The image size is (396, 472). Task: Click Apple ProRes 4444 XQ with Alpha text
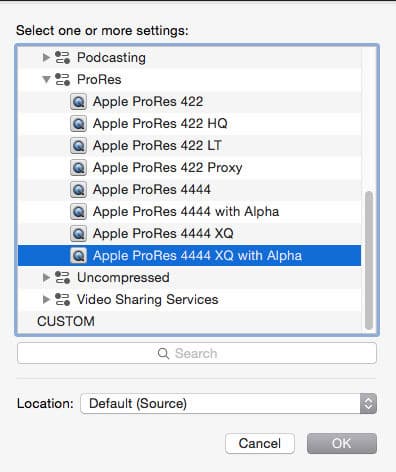[197, 256]
